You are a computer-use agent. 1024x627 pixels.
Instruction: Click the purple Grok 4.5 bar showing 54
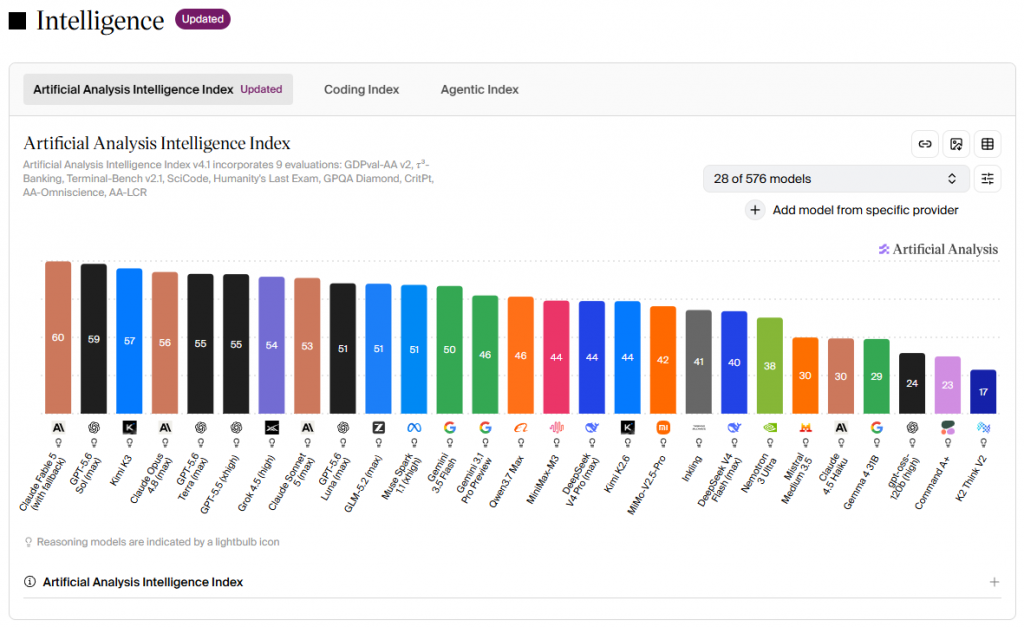(272, 346)
